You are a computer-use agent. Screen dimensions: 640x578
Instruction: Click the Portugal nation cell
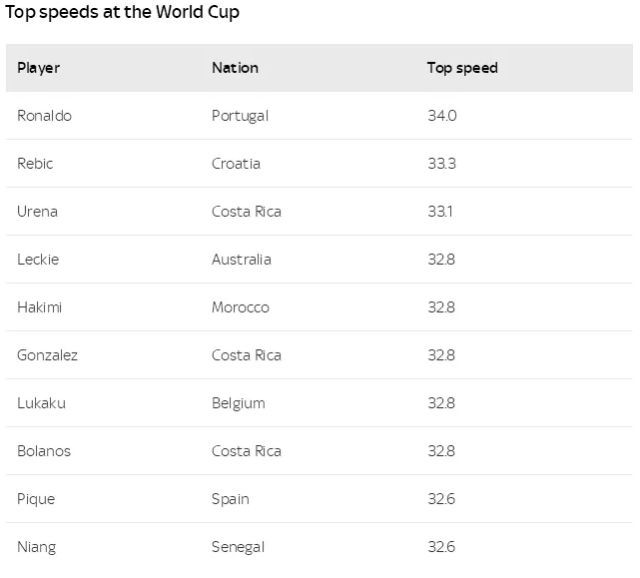[240, 116]
